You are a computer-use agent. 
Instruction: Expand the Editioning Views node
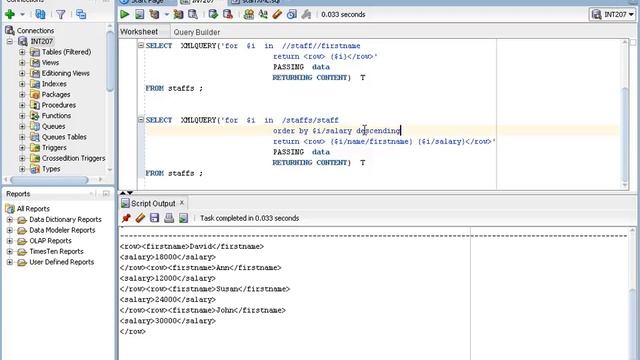point(22,73)
